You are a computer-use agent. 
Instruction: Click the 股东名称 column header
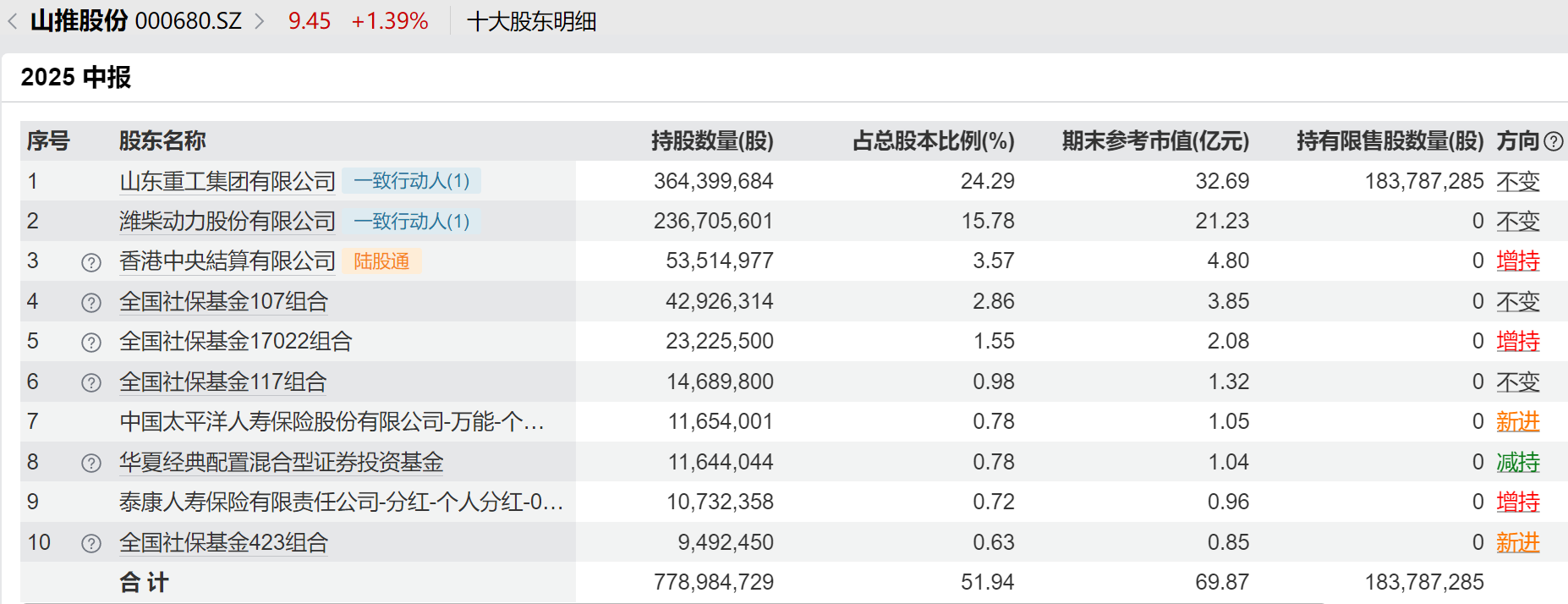coord(162,140)
